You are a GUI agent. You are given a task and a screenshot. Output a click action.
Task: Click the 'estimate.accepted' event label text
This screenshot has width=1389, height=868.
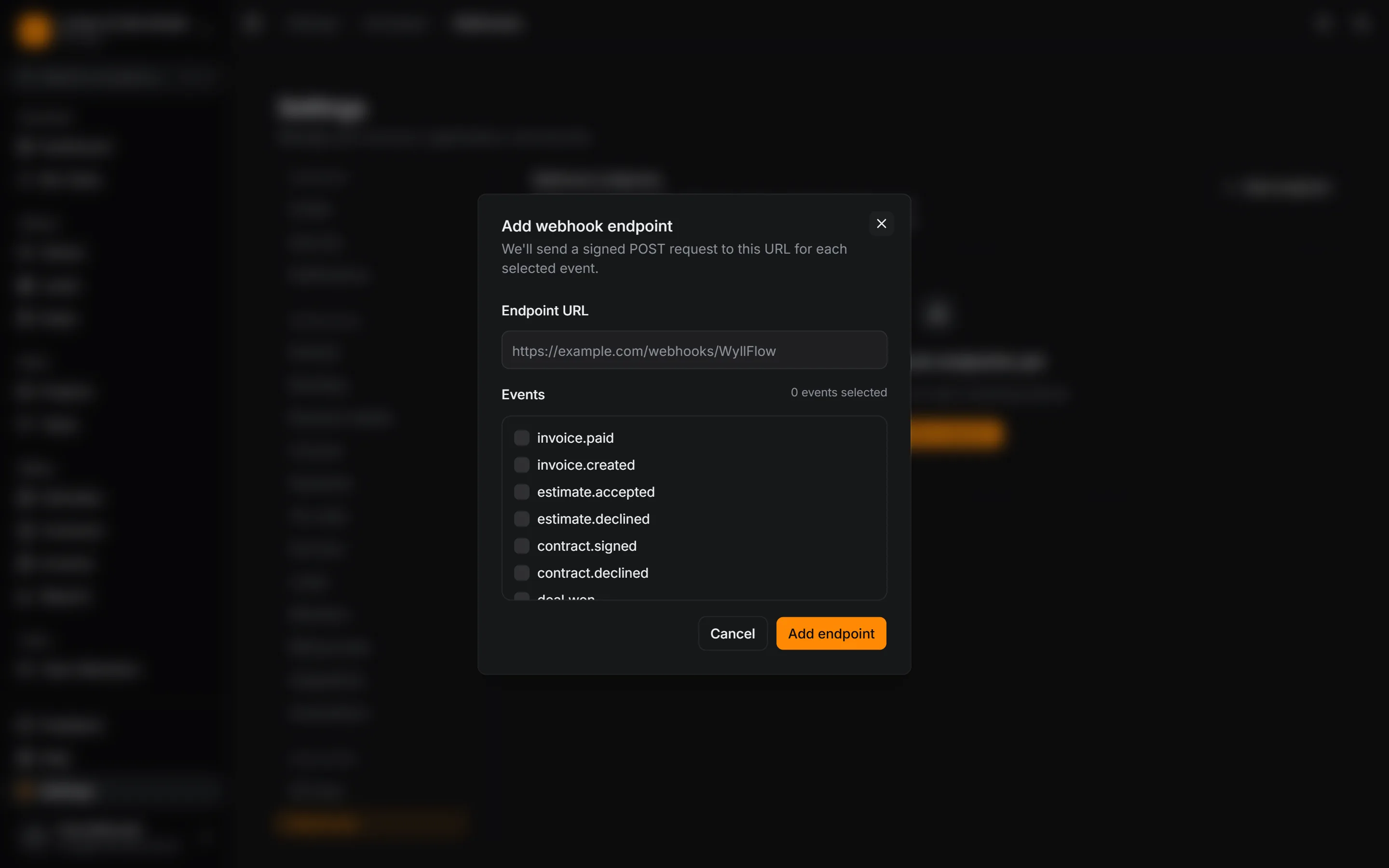[596, 492]
